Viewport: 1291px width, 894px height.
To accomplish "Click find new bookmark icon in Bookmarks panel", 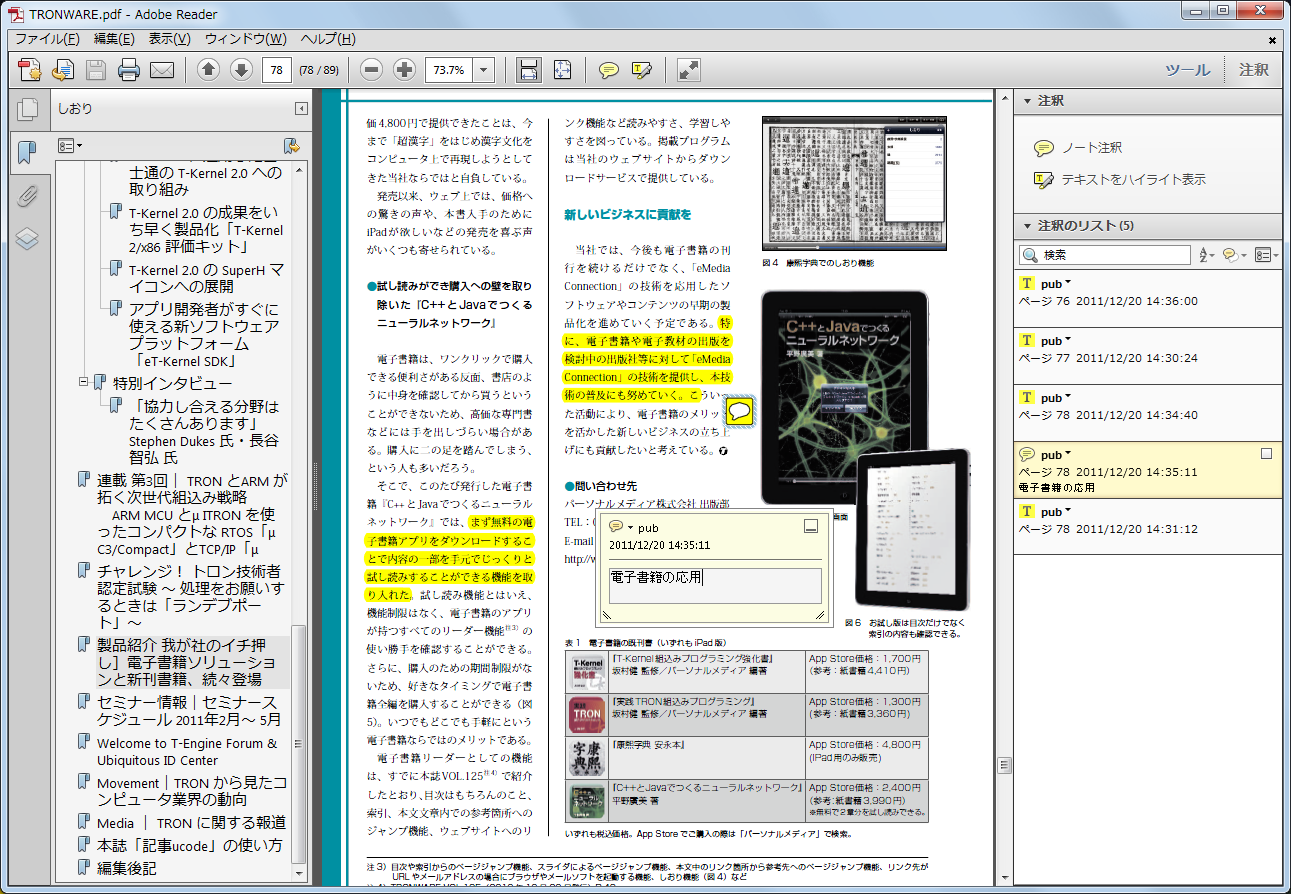I will pos(292,145).
